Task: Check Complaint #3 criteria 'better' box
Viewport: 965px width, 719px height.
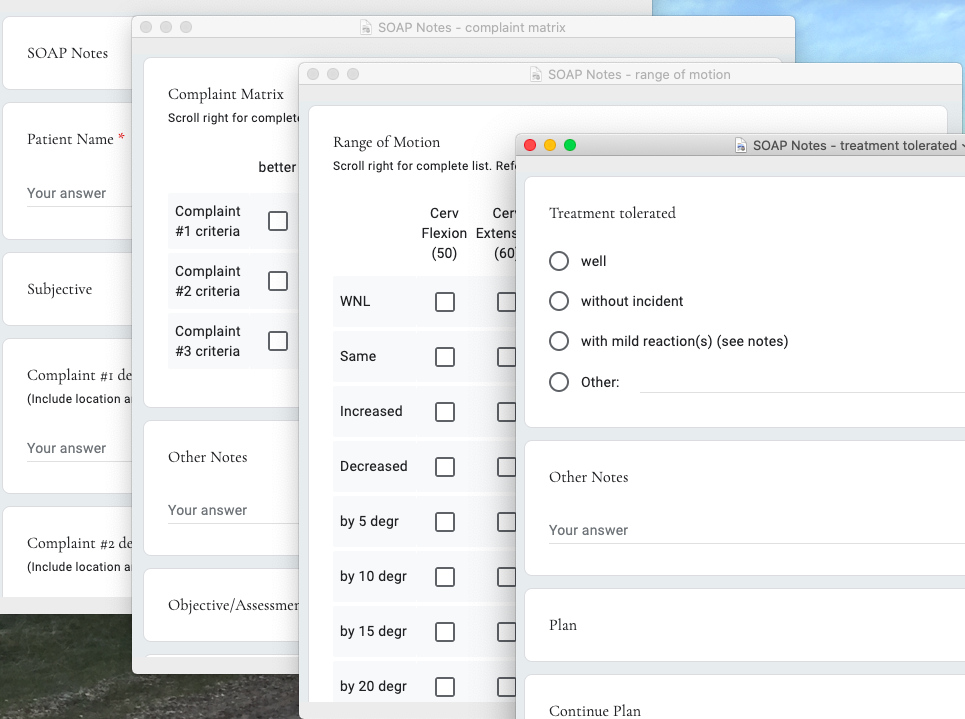Action: pyautogui.click(x=278, y=340)
